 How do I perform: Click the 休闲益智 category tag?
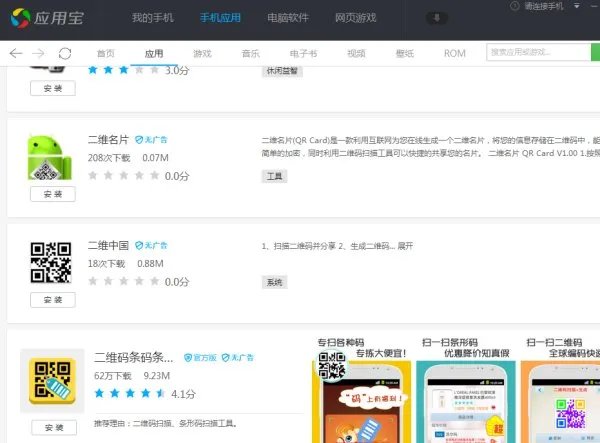(x=282, y=71)
